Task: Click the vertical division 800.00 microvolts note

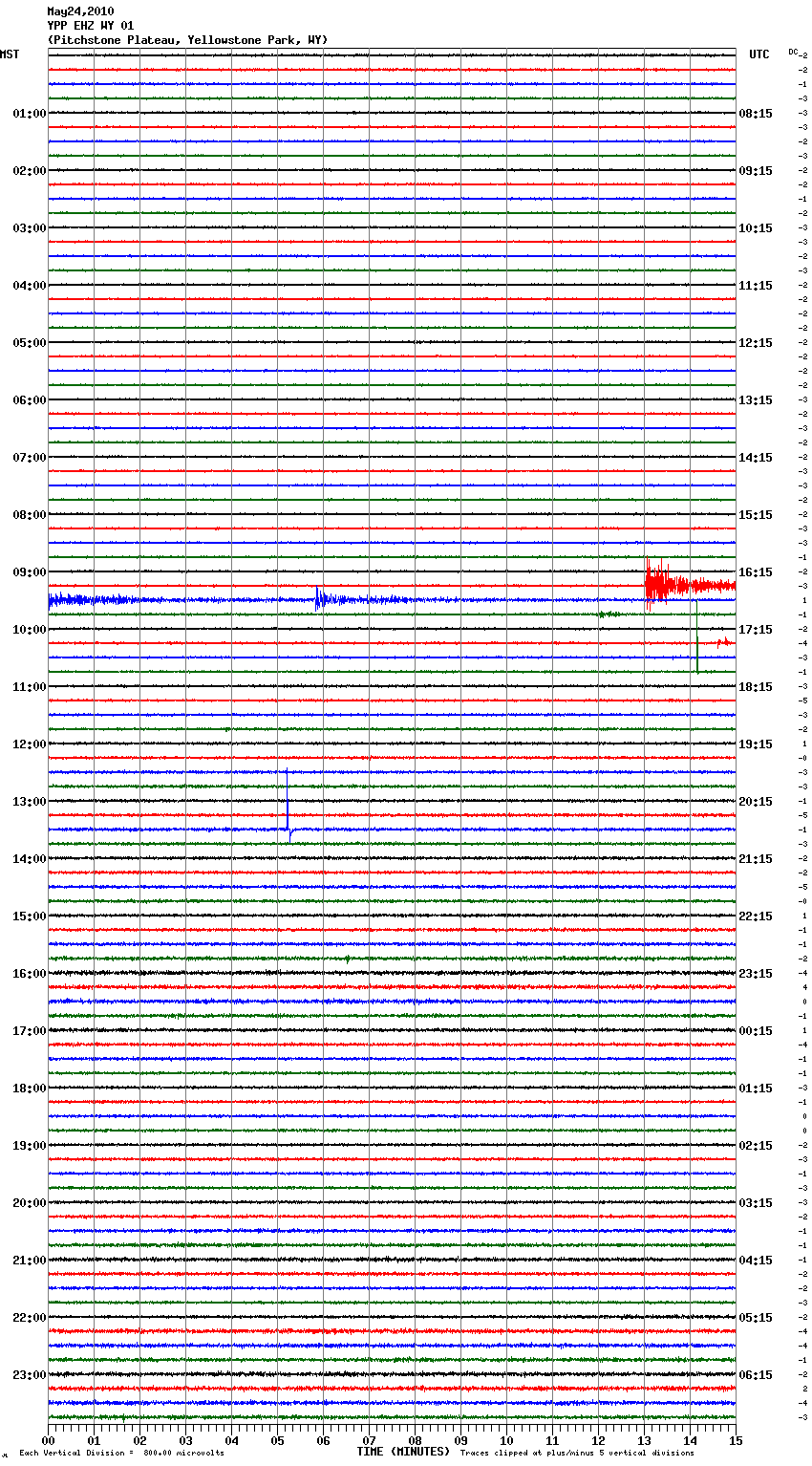Action: [x=121, y=1454]
